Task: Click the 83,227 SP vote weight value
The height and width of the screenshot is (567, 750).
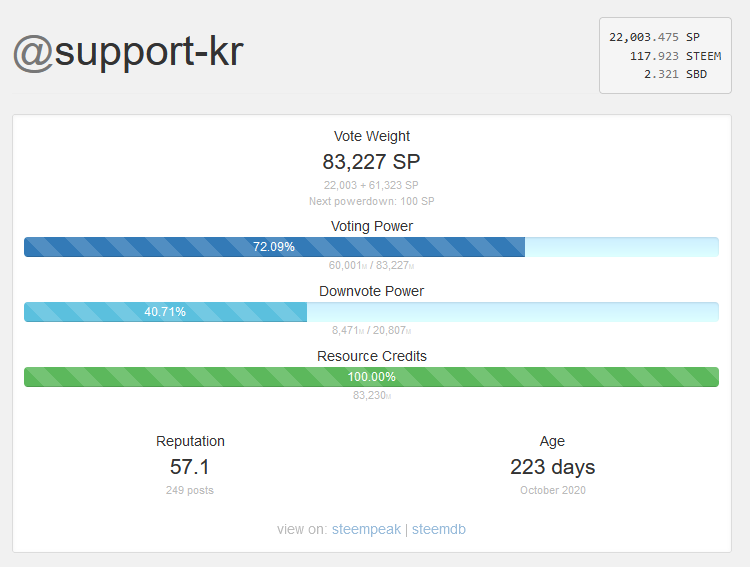Action: pos(371,162)
